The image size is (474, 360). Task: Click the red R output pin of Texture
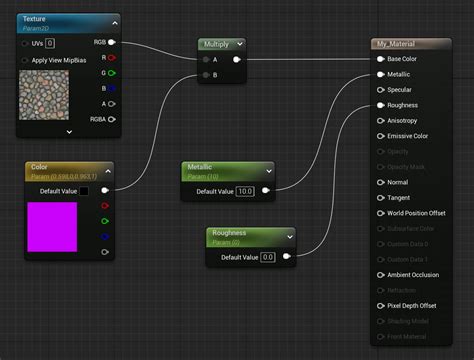(x=112, y=58)
